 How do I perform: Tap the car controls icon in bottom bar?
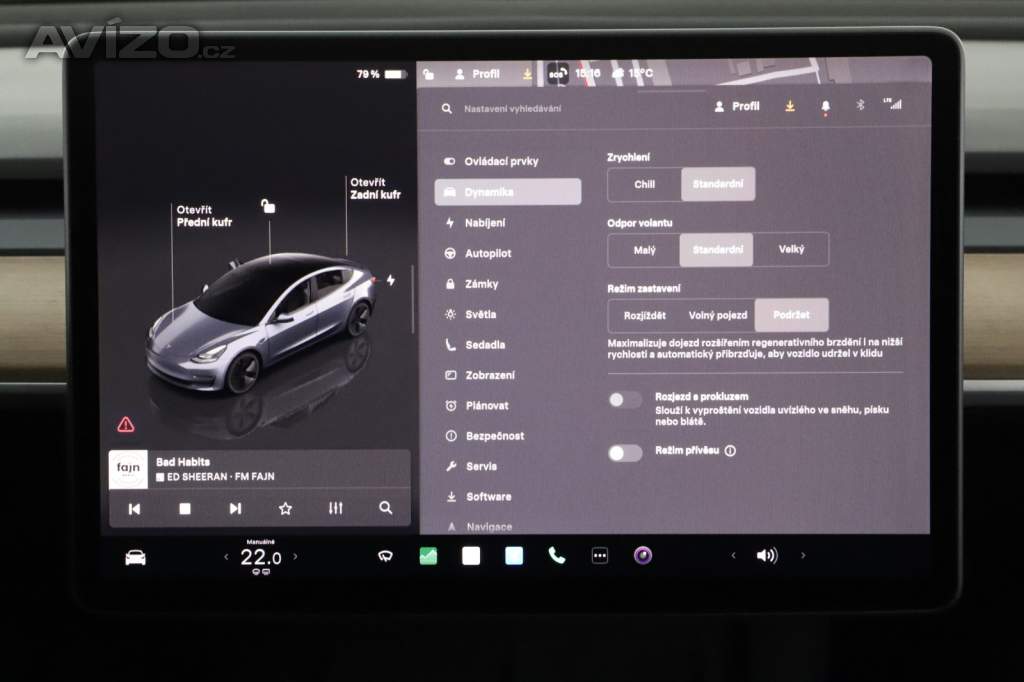[x=135, y=557]
